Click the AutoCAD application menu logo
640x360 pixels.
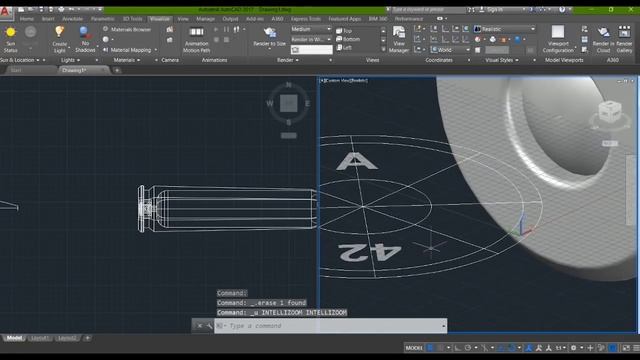(x=5, y=11)
